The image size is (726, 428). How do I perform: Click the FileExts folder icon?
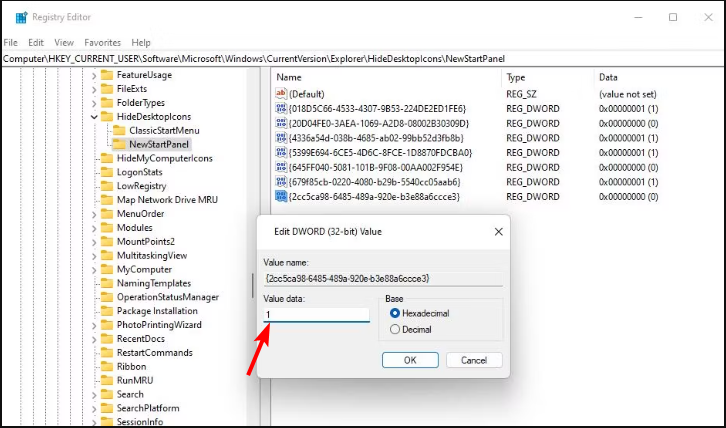107,88
